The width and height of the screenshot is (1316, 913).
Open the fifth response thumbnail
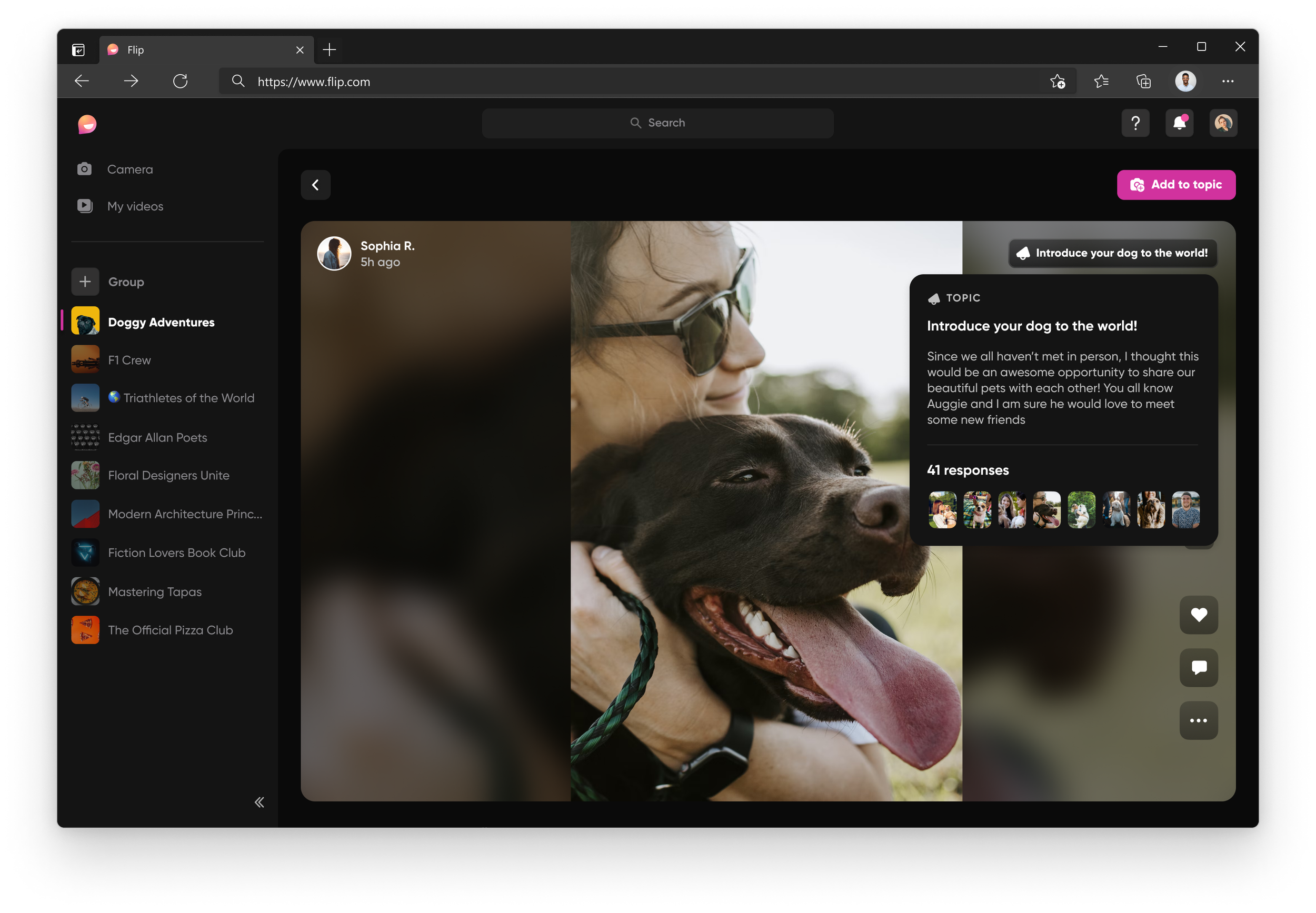1081,510
